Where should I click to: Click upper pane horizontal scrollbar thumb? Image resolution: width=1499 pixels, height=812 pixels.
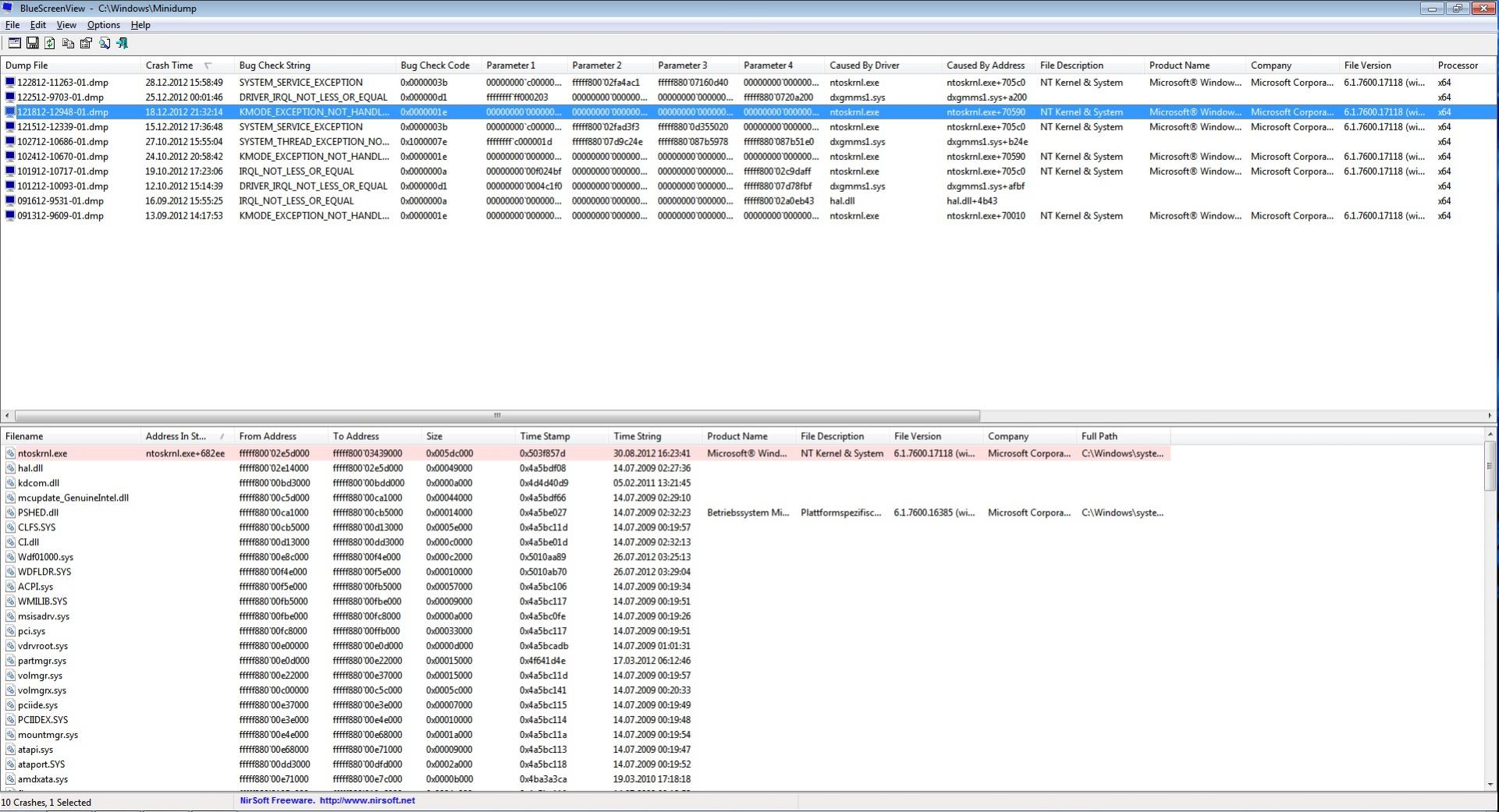coord(497,416)
